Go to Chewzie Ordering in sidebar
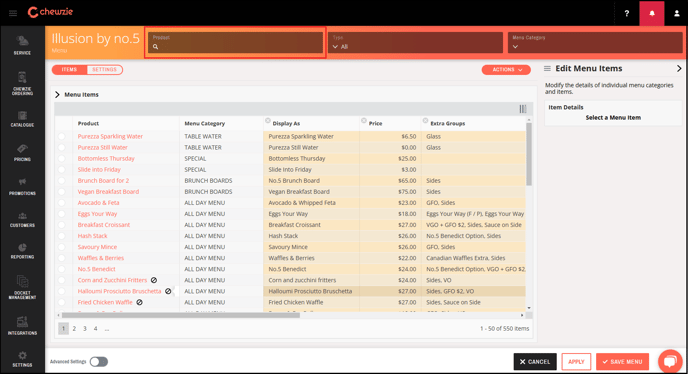This screenshot has width=688, height=374. click(22, 83)
